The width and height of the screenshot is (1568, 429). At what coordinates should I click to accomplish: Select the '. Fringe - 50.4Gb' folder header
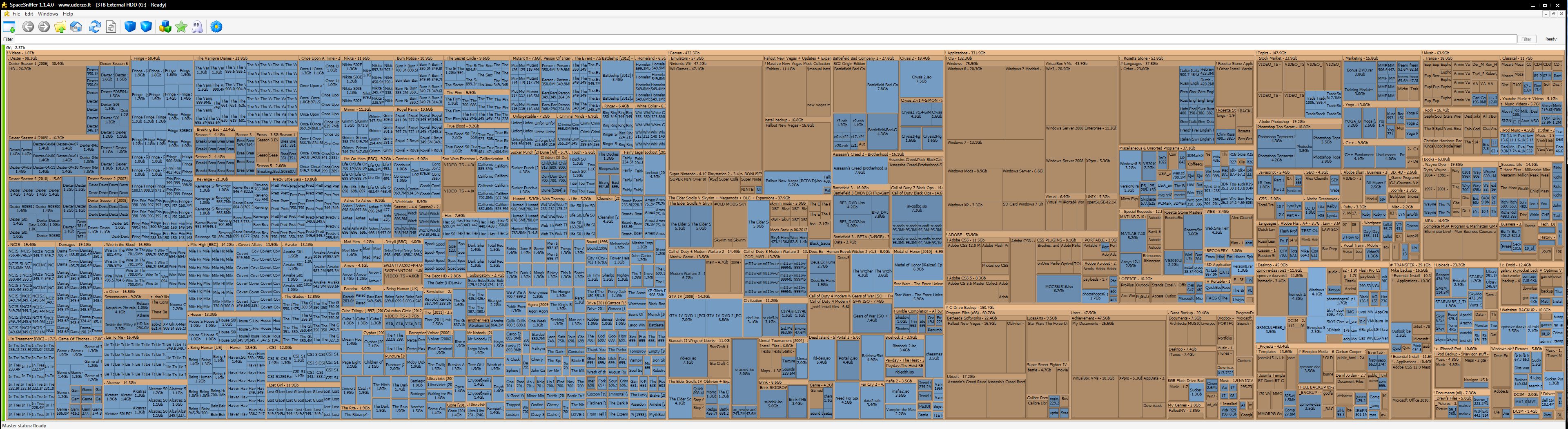coord(162,58)
